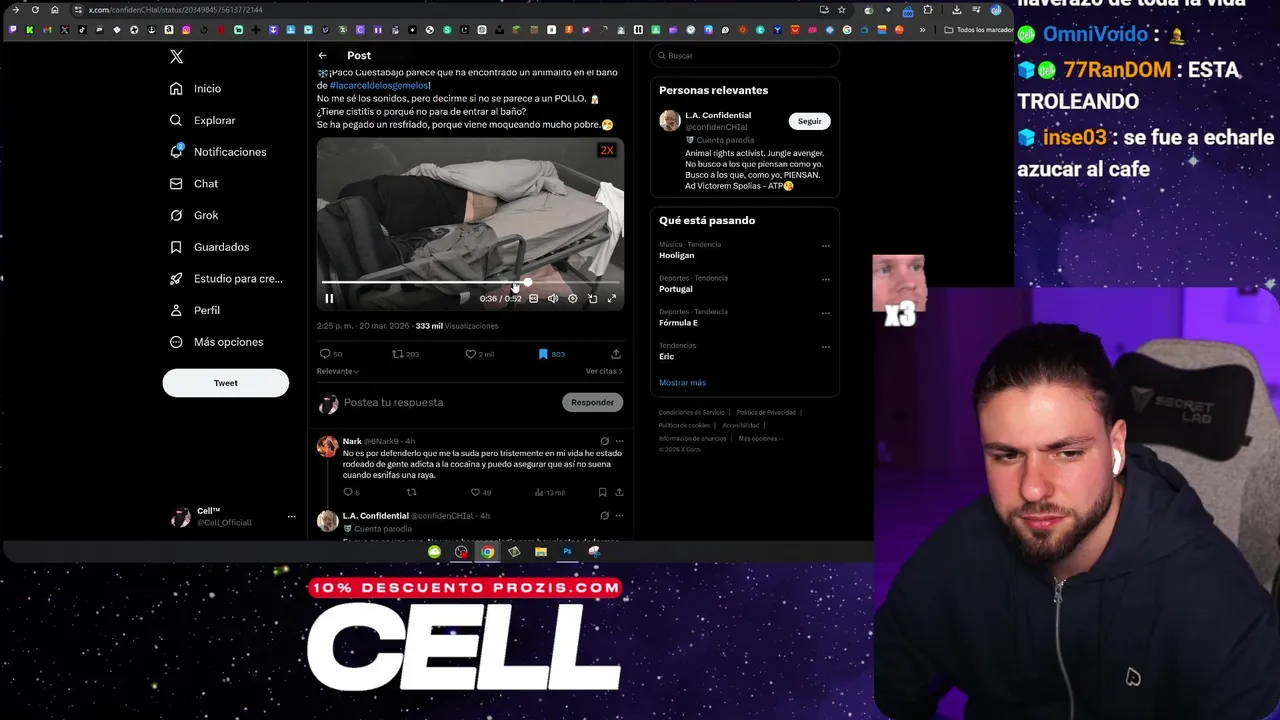Toggle bookmark with 803 saves
1280x720 pixels.
click(x=551, y=354)
